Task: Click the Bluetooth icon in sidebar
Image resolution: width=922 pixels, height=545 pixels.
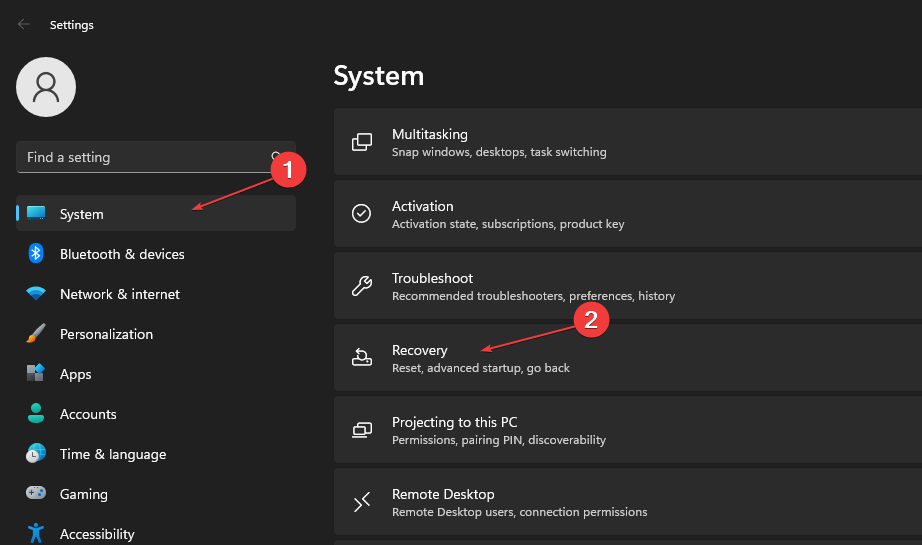Action: click(36, 254)
